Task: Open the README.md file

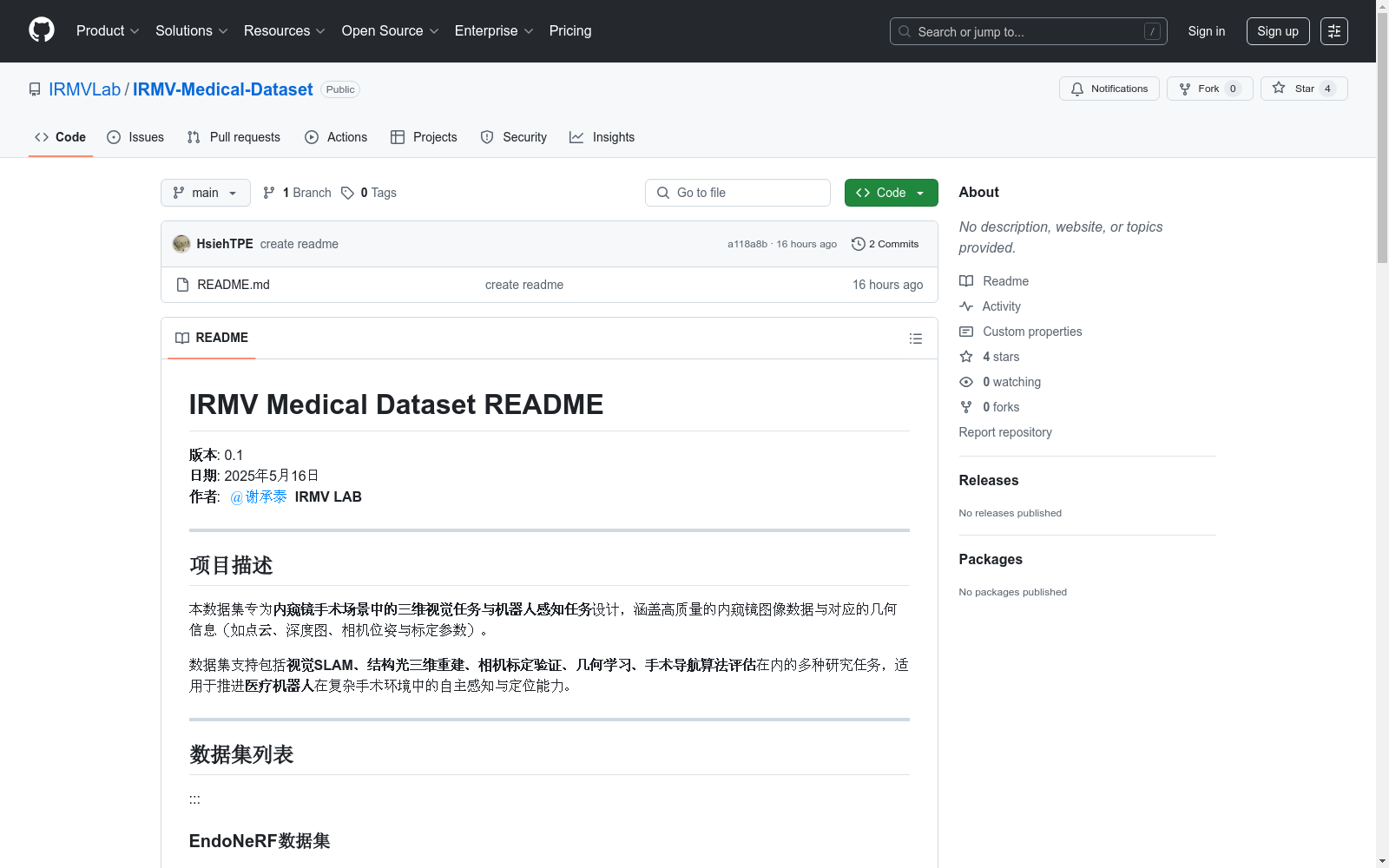Action: point(234,285)
